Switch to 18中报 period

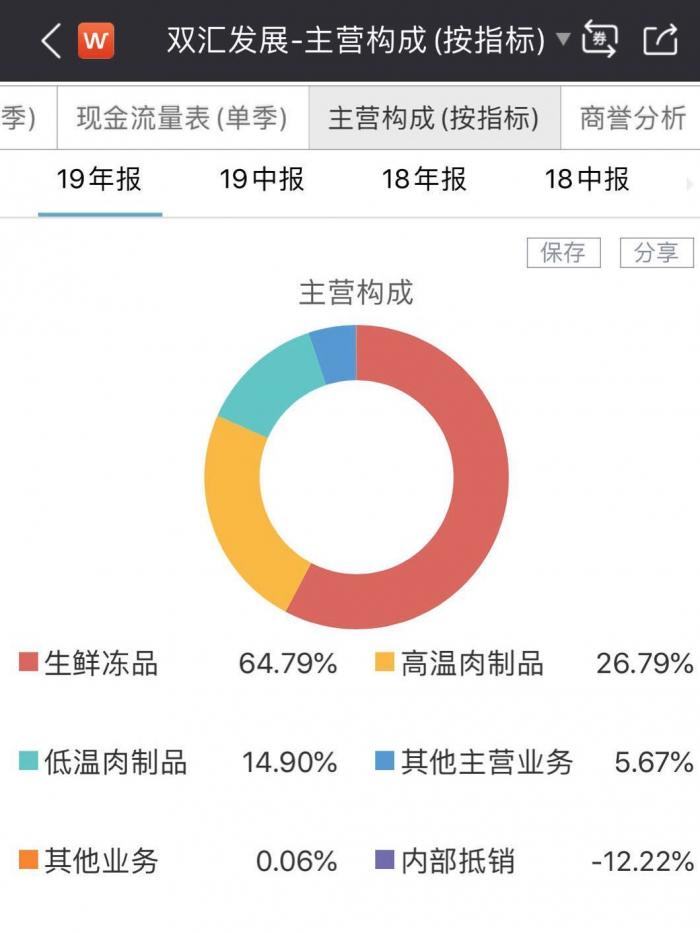click(587, 180)
